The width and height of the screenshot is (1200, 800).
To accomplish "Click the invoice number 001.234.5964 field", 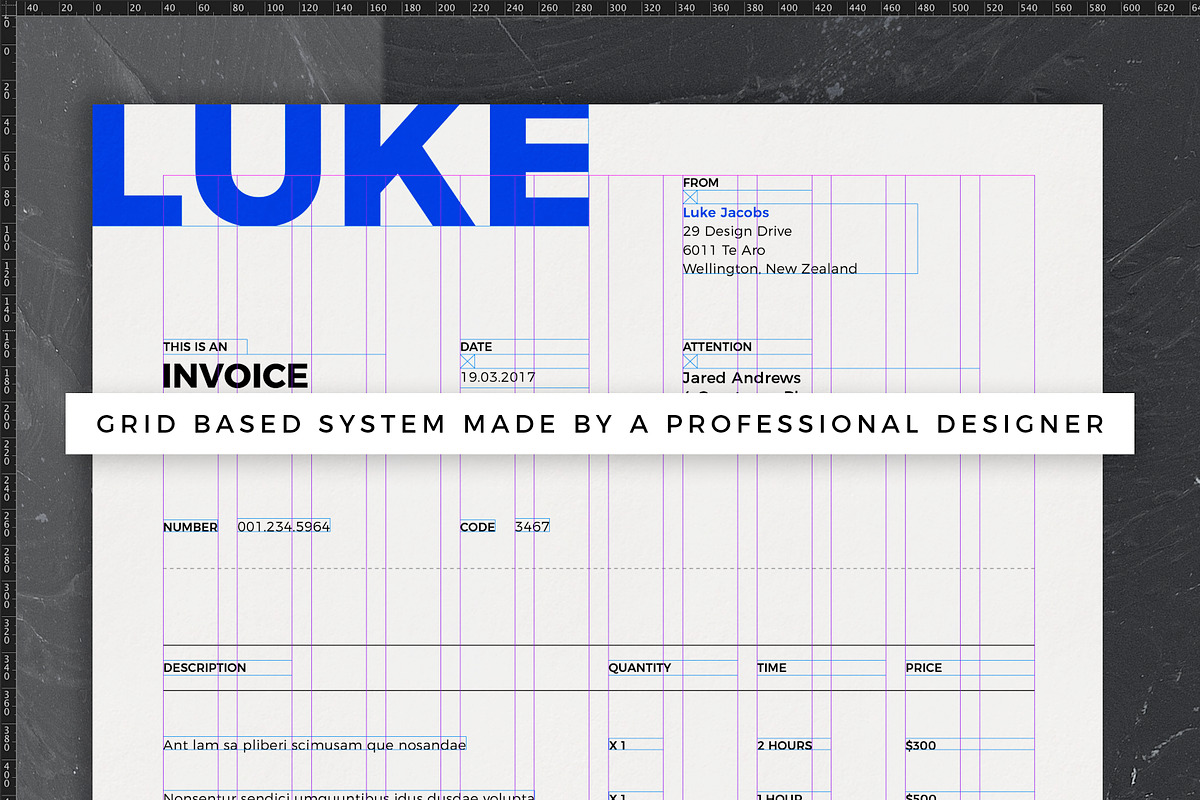I will pos(284,526).
